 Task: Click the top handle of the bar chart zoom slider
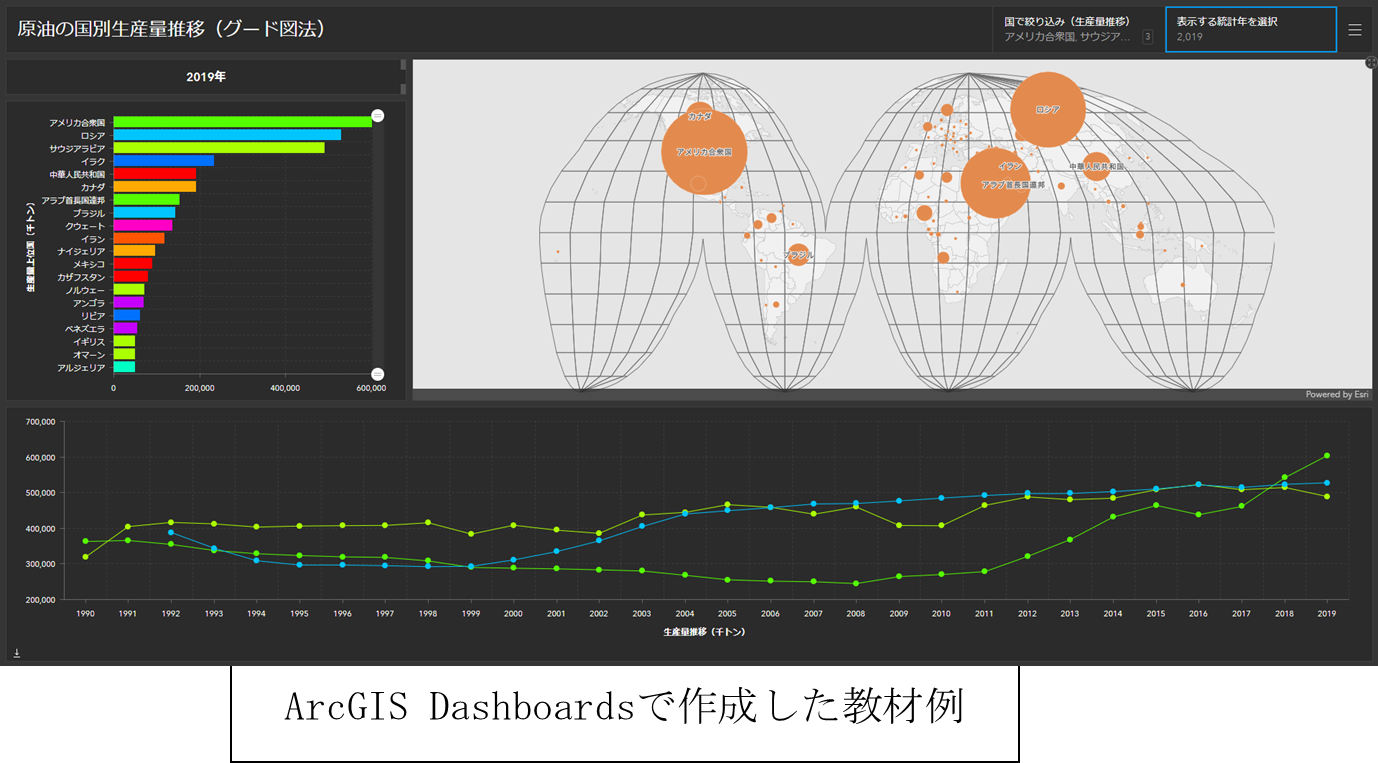[x=377, y=116]
